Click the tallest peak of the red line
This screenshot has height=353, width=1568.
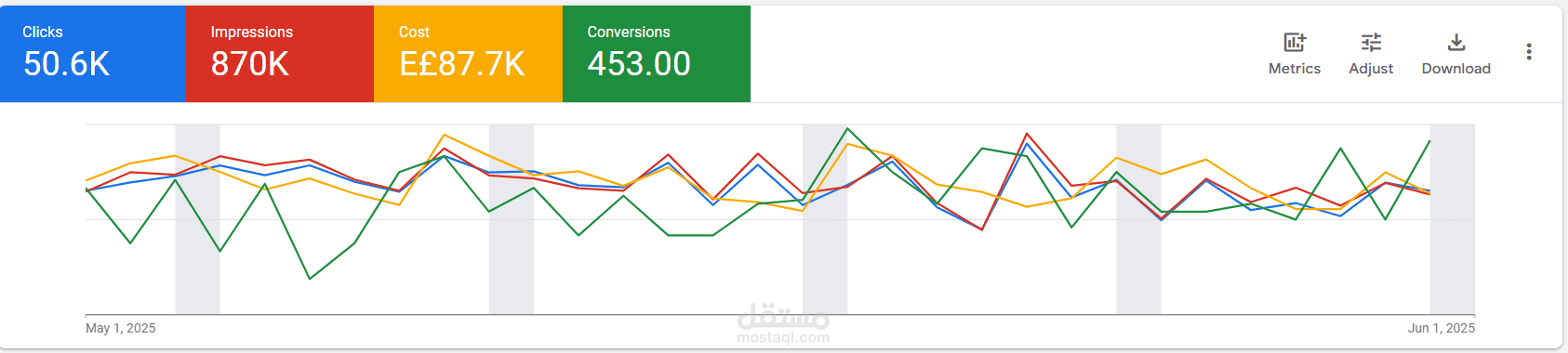tap(1027, 134)
